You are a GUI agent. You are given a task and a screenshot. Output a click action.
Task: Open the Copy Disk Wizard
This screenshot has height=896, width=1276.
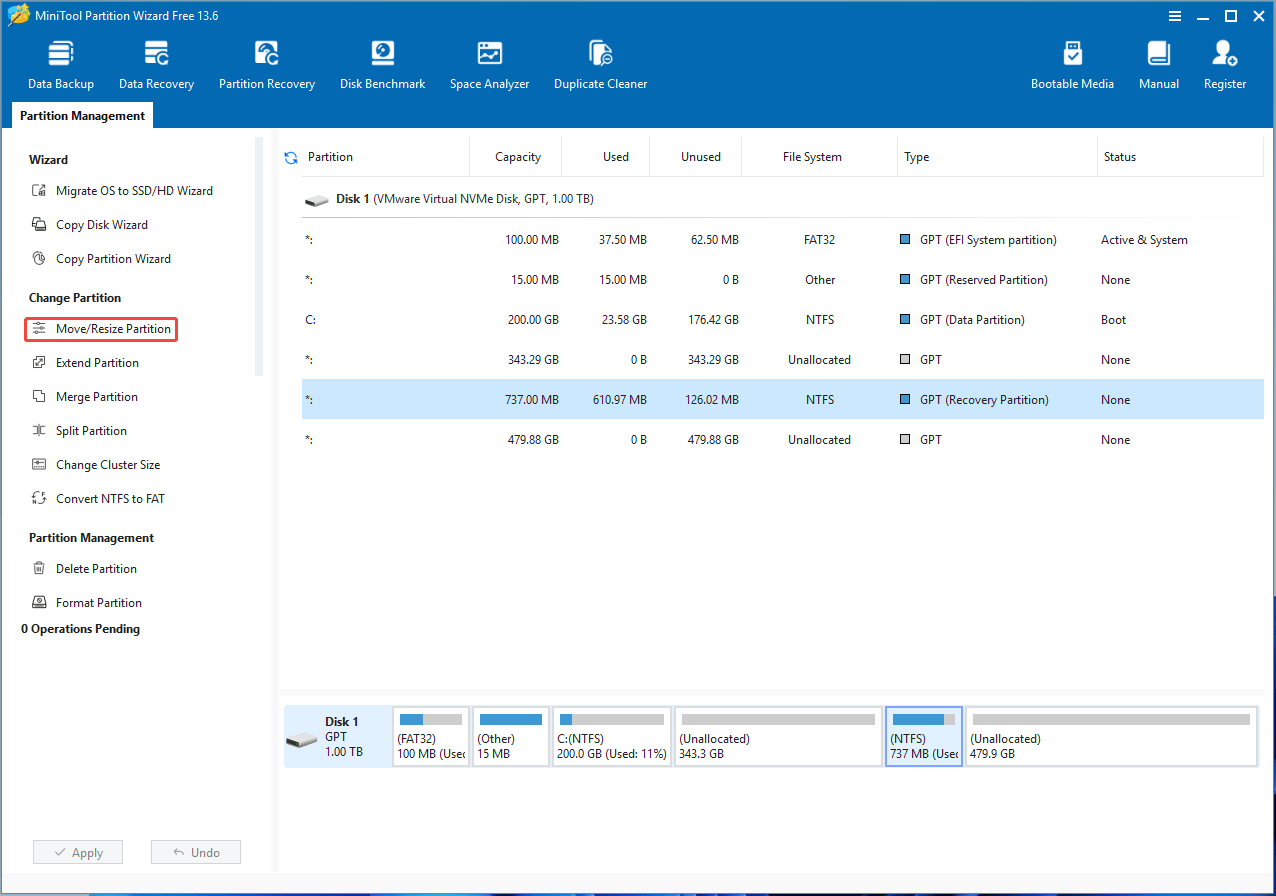101,224
